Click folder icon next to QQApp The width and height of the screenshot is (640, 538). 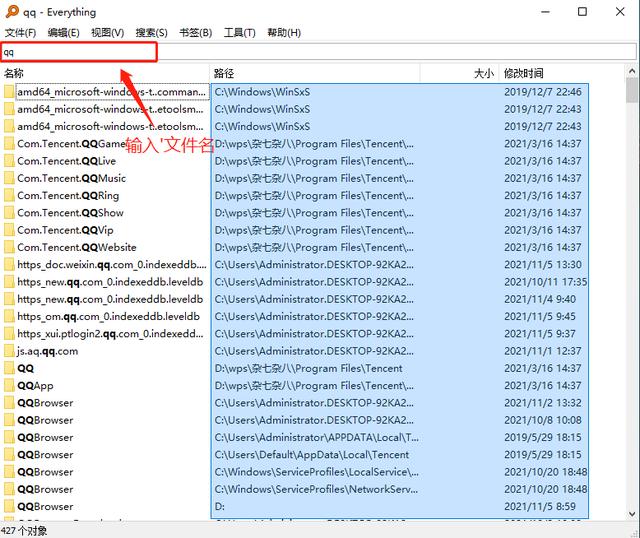click(9, 386)
